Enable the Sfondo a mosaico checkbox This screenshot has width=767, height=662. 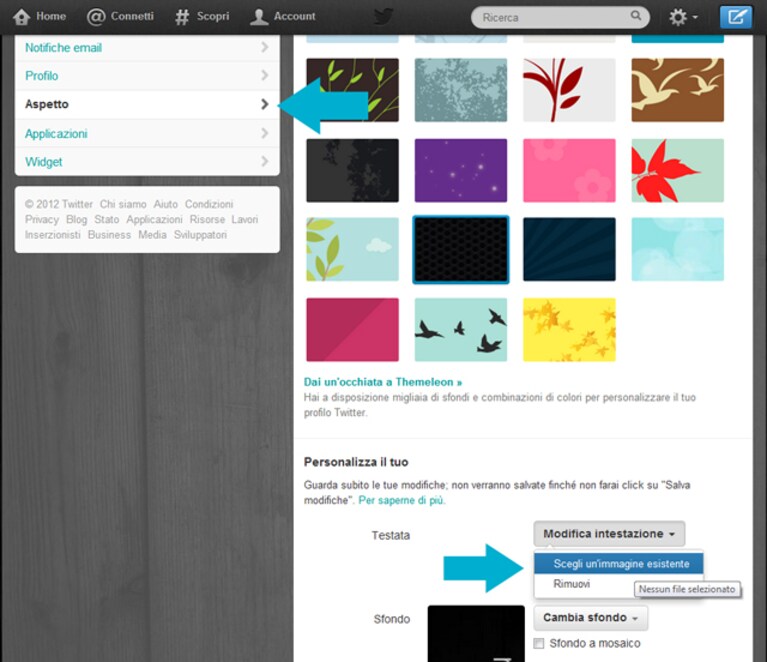tap(539, 643)
